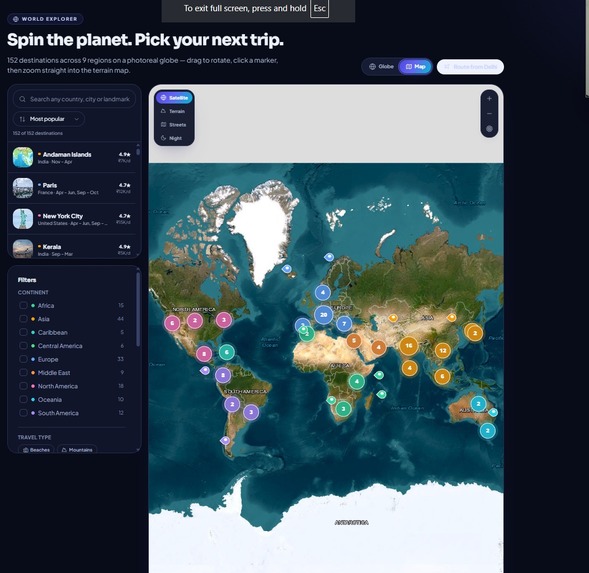Screen dimensions: 589x573
Task: Open the teal 6 cluster in the Caribbean
Action: click(227, 352)
